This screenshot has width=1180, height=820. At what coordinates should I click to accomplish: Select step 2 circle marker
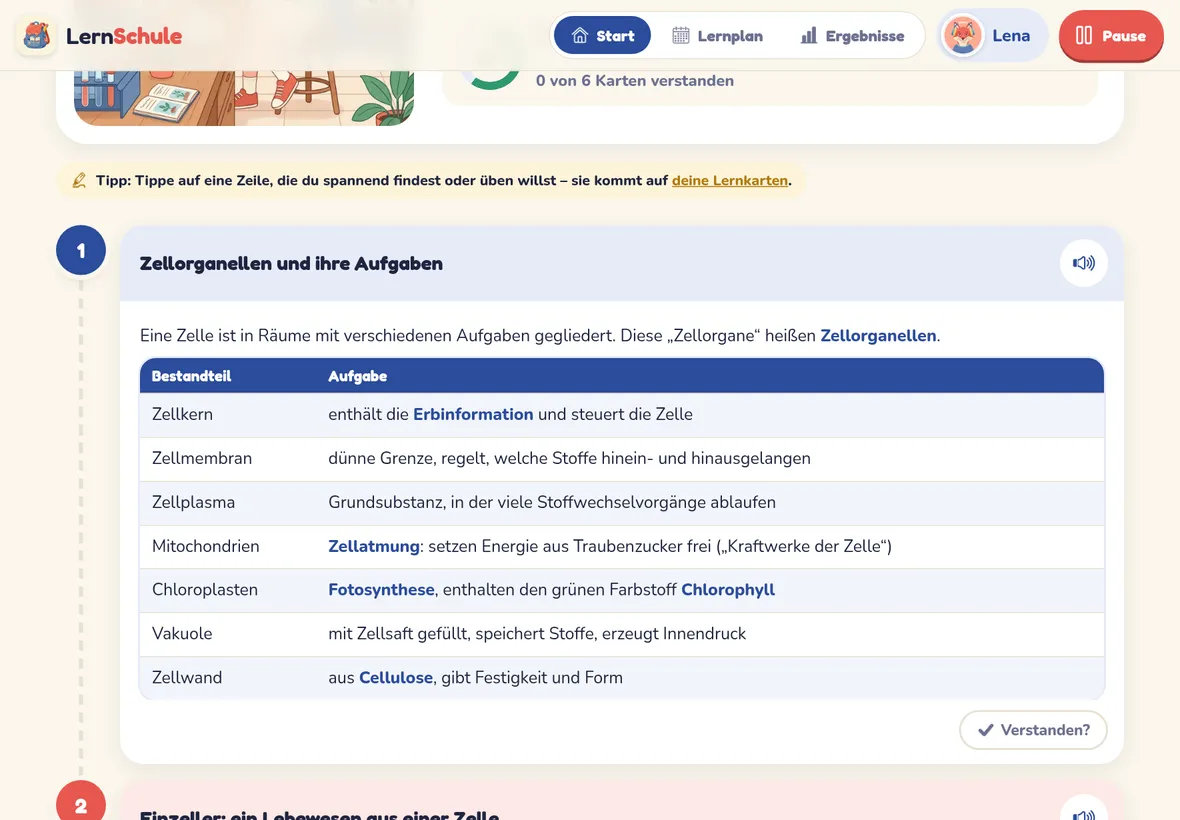coord(81,802)
